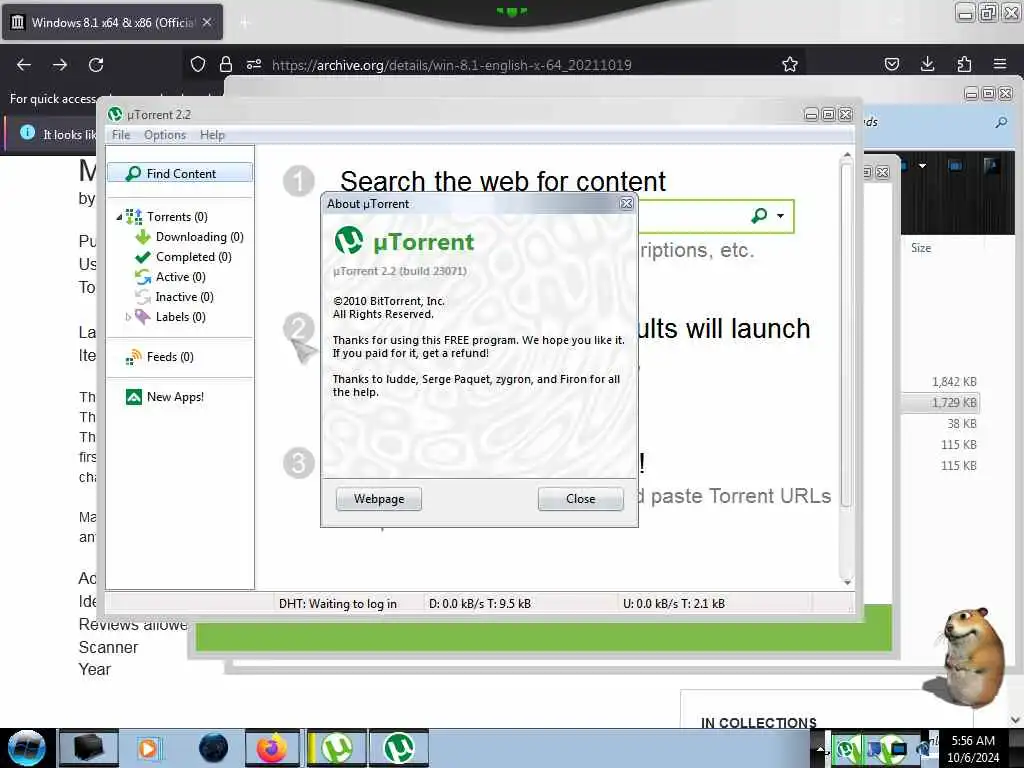Open the Windows Start button

26,749
